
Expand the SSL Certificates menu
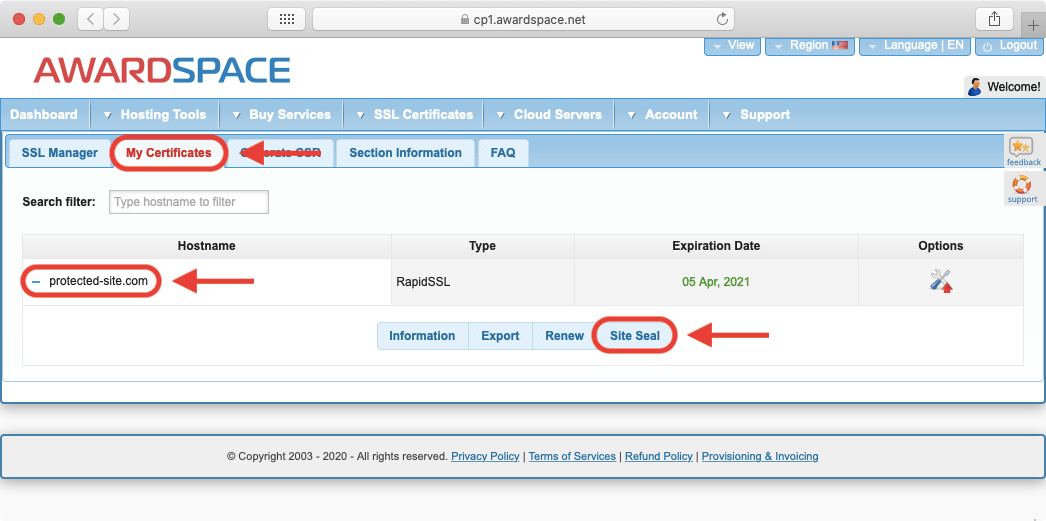[422, 115]
